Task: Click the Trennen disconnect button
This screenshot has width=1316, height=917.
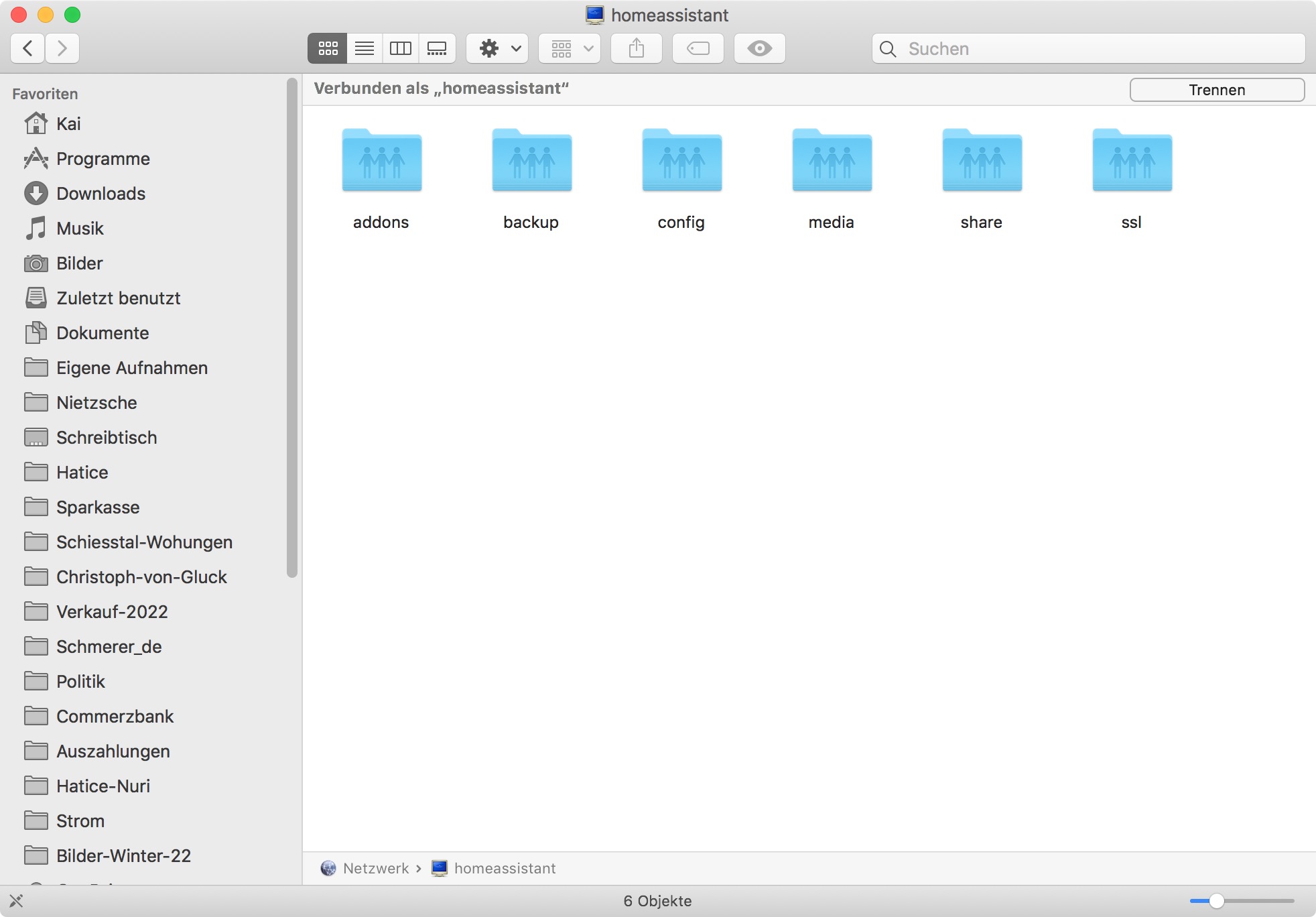Action: (1217, 90)
